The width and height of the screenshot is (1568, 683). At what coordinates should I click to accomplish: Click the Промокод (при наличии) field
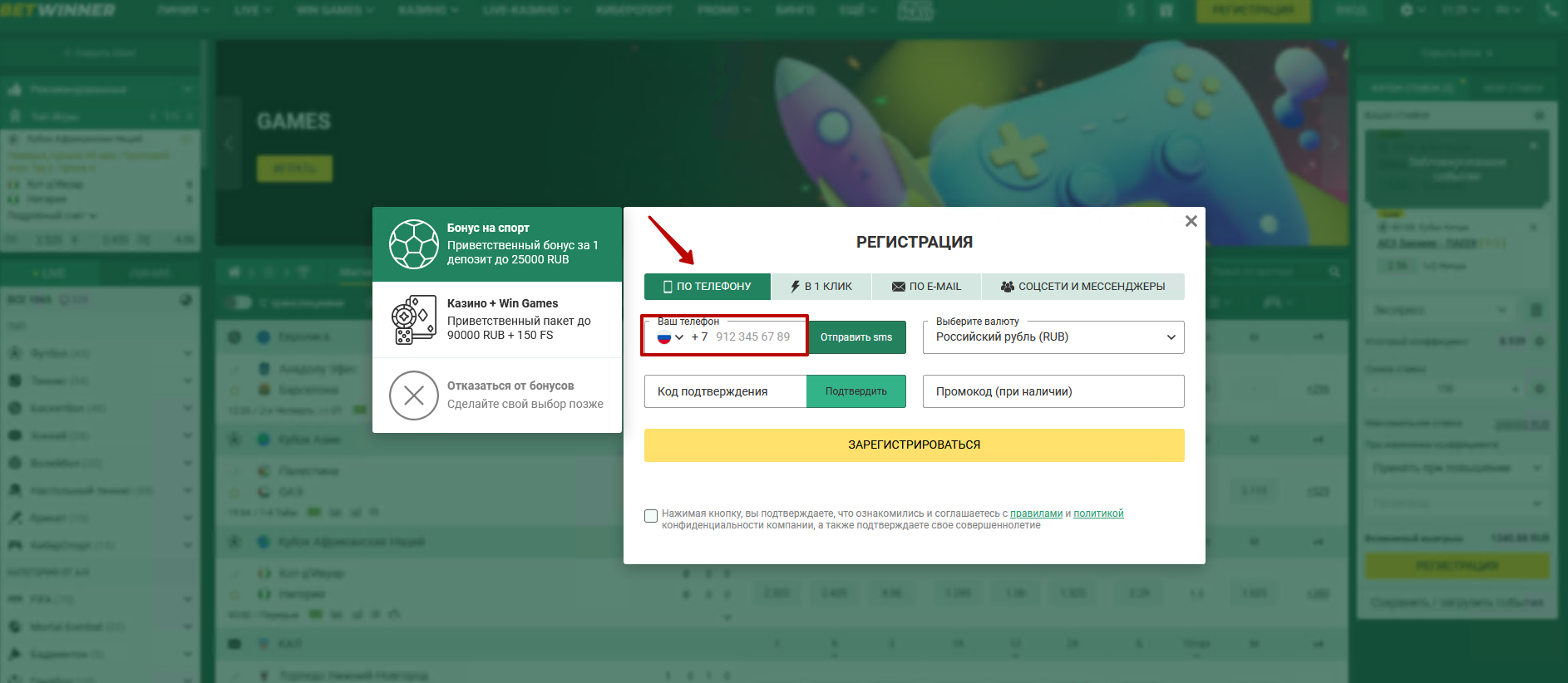point(1053,391)
